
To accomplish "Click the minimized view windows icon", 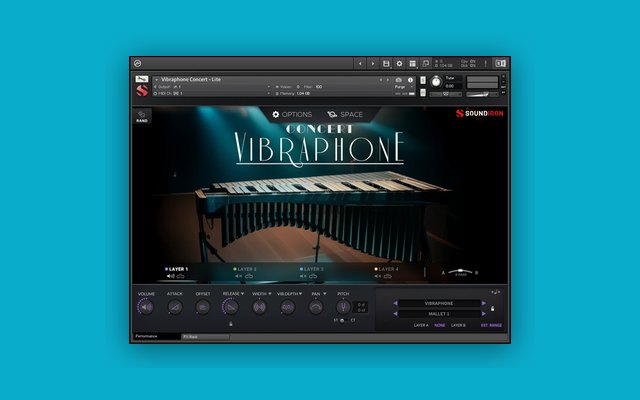I will [x=426, y=64].
